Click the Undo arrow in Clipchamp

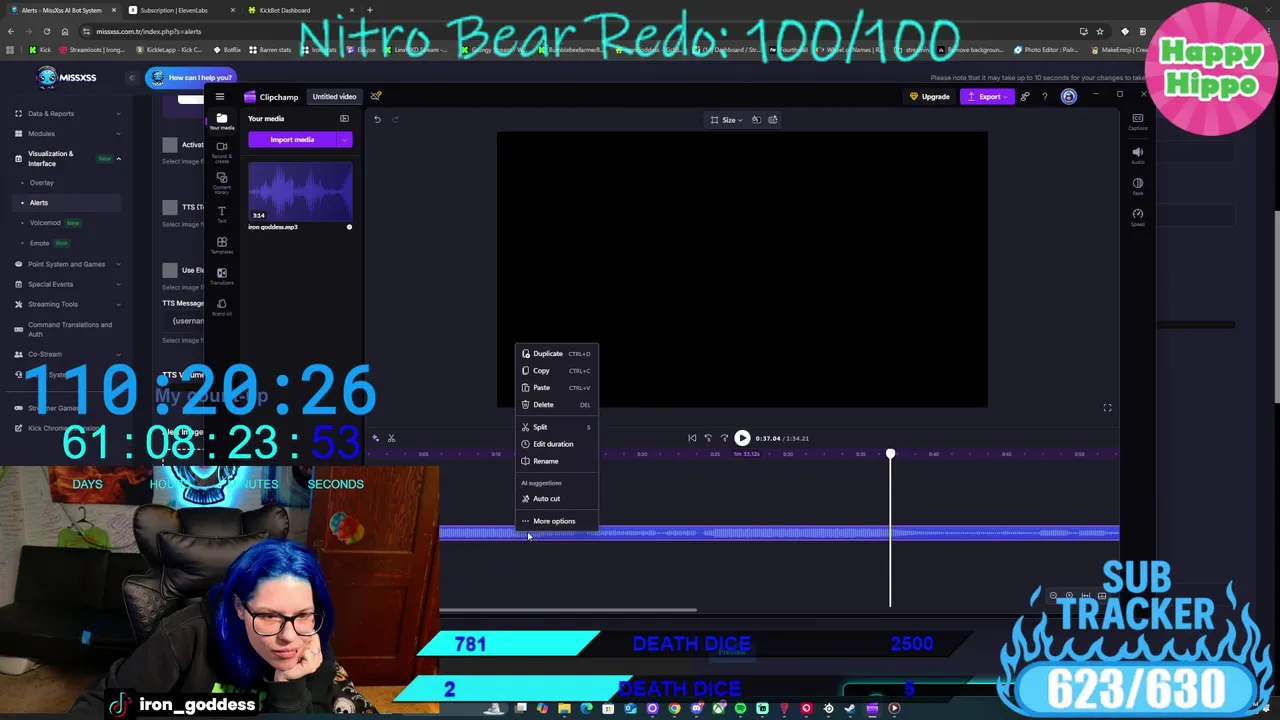click(377, 120)
